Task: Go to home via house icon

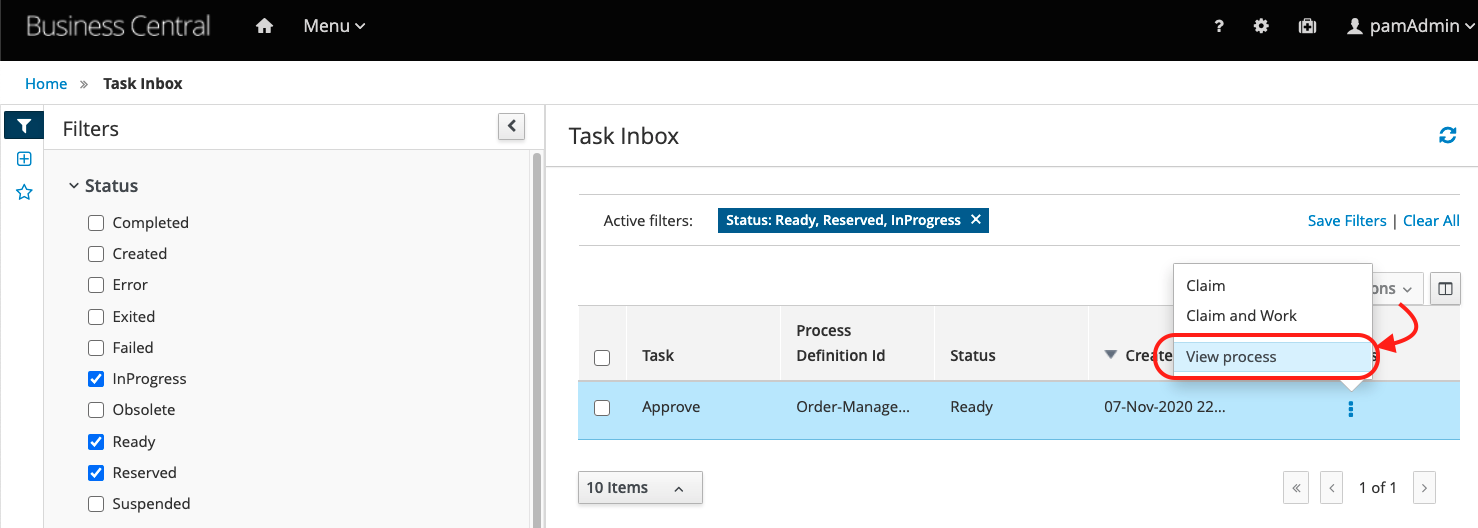Action: 265,26
